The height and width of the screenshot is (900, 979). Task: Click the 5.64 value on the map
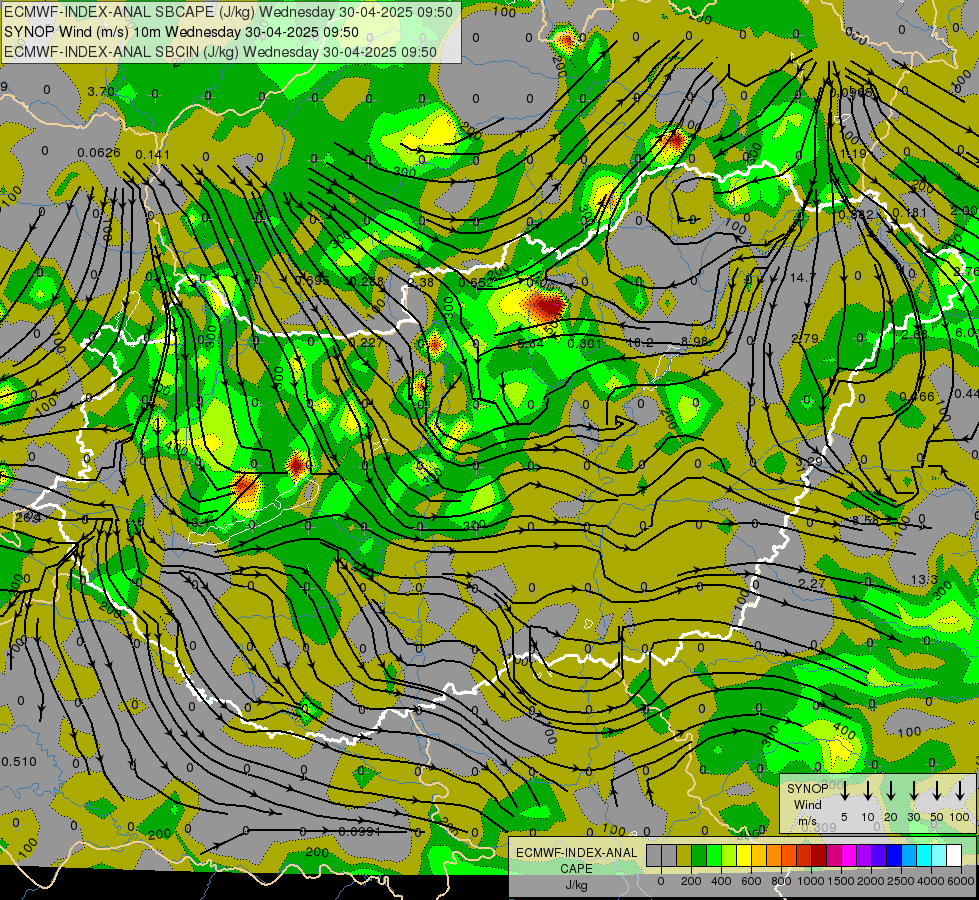[x=531, y=343]
